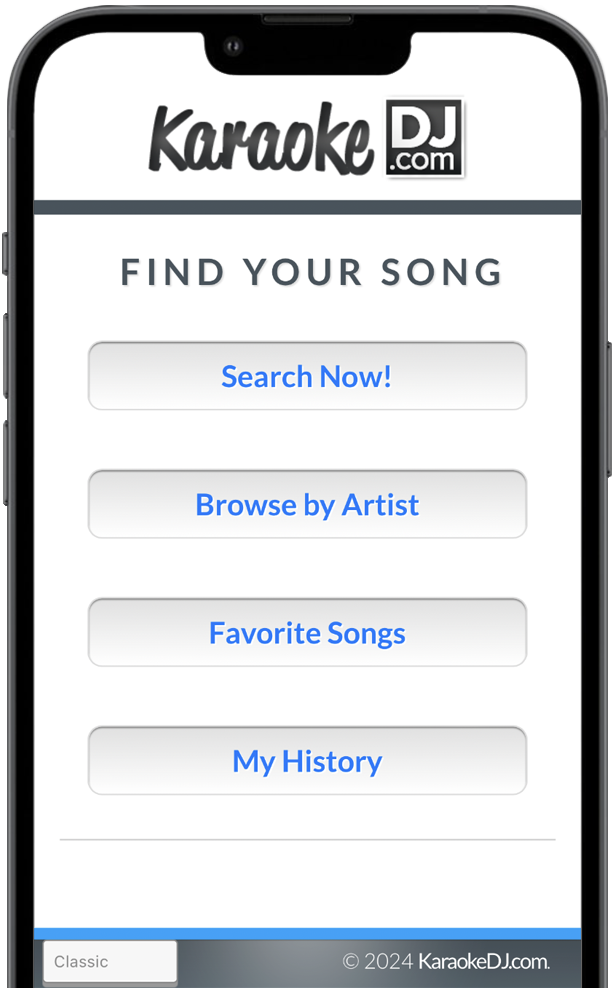
Task: Select Browse by Artist
Action: pyautogui.click(x=307, y=504)
